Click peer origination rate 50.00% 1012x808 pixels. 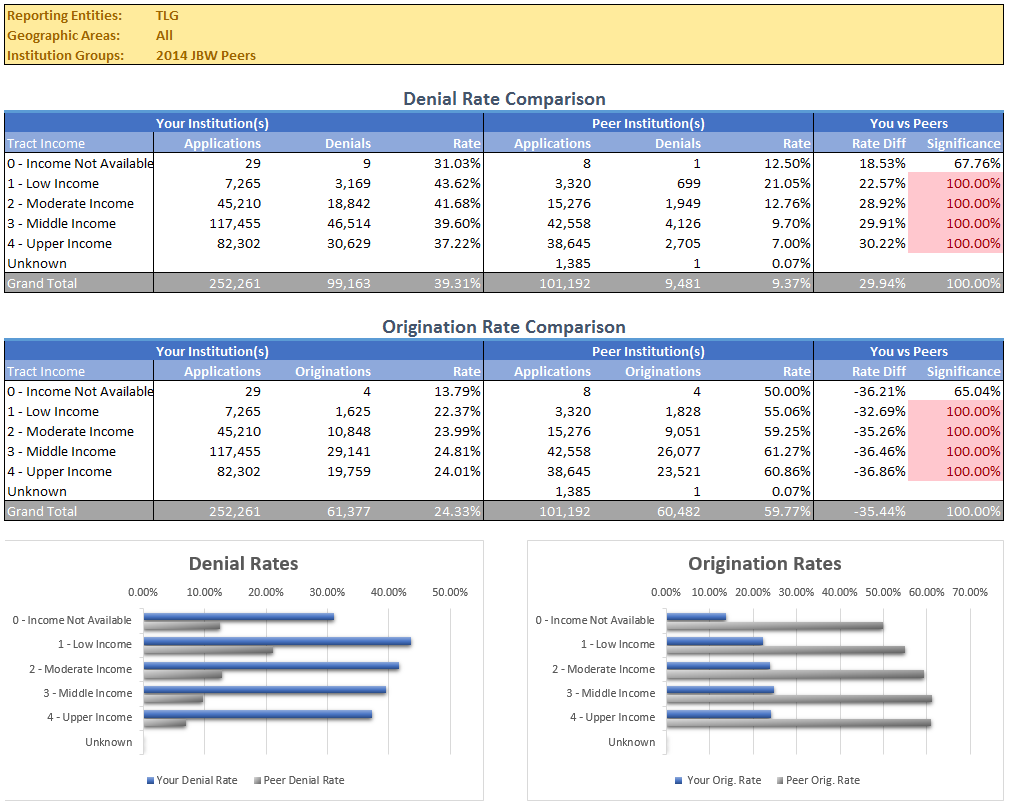click(787, 391)
